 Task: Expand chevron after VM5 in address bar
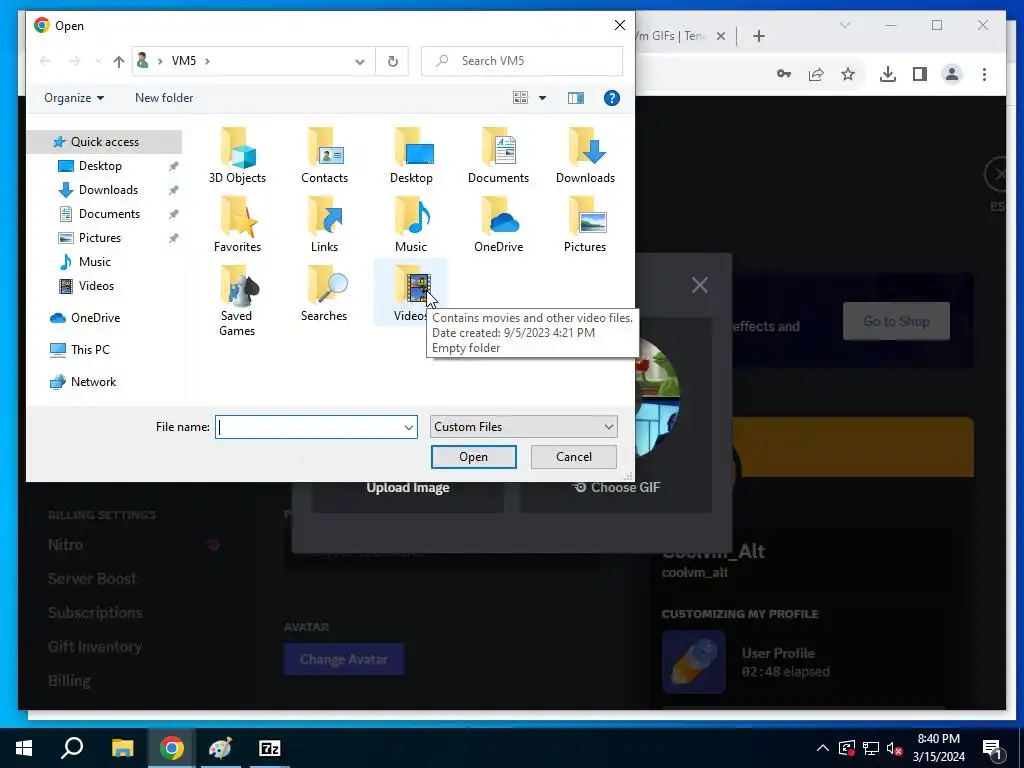(207, 61)
